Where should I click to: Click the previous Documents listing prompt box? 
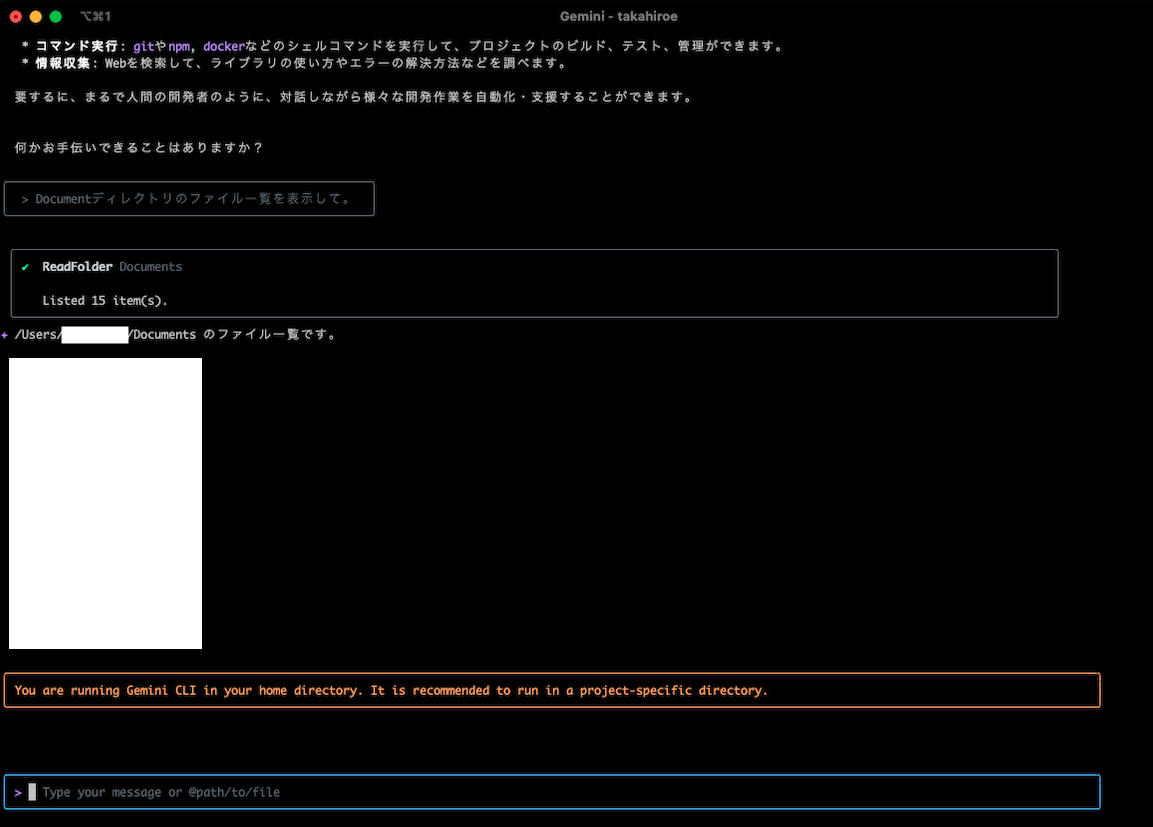click(190, 198)
